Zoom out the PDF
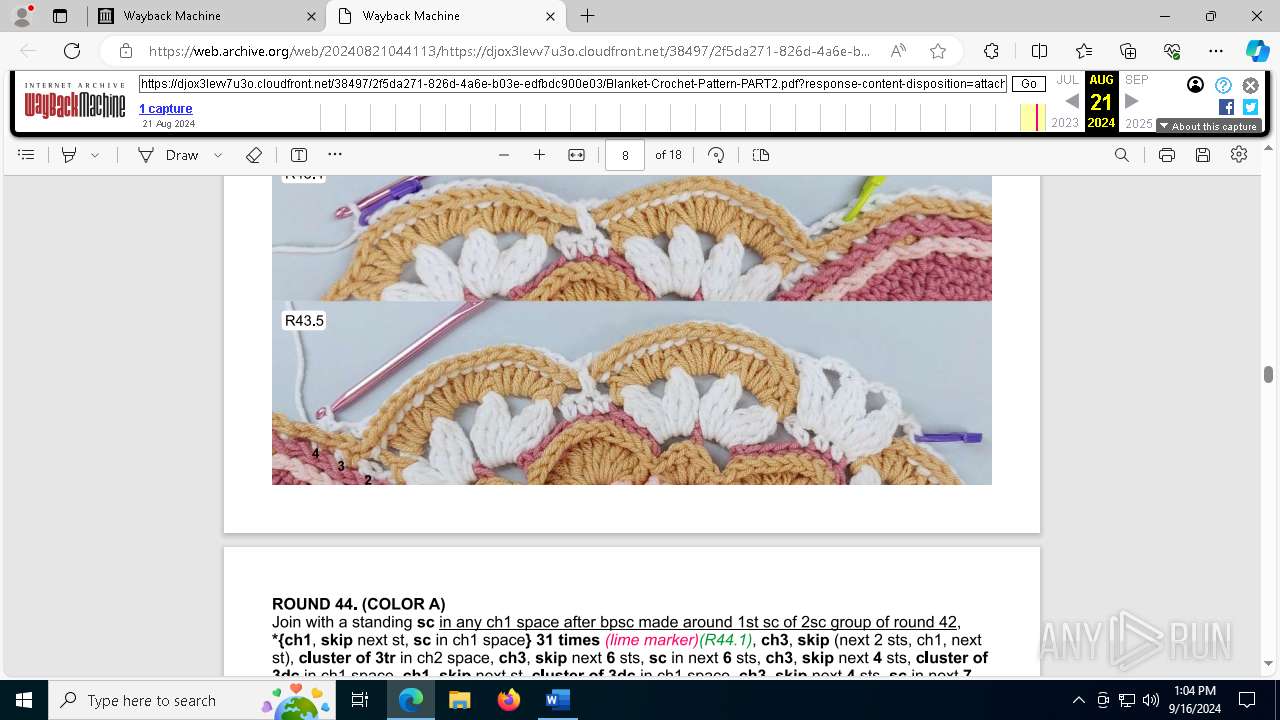 tap(504, 155)
